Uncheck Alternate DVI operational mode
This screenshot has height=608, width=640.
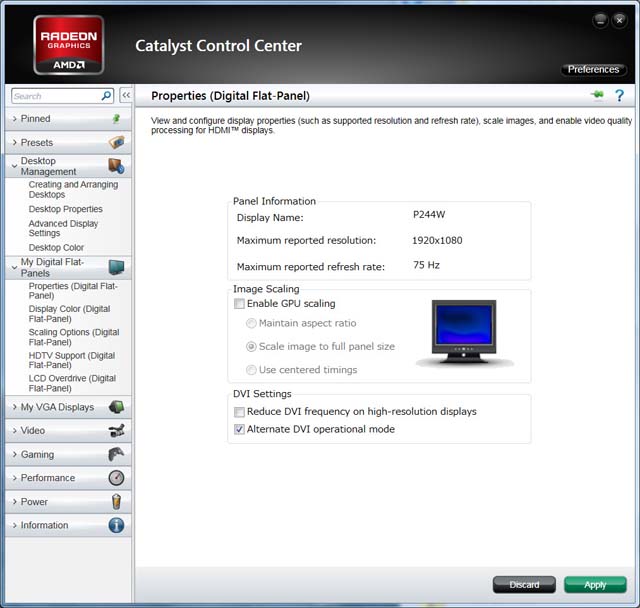point(239,429)
